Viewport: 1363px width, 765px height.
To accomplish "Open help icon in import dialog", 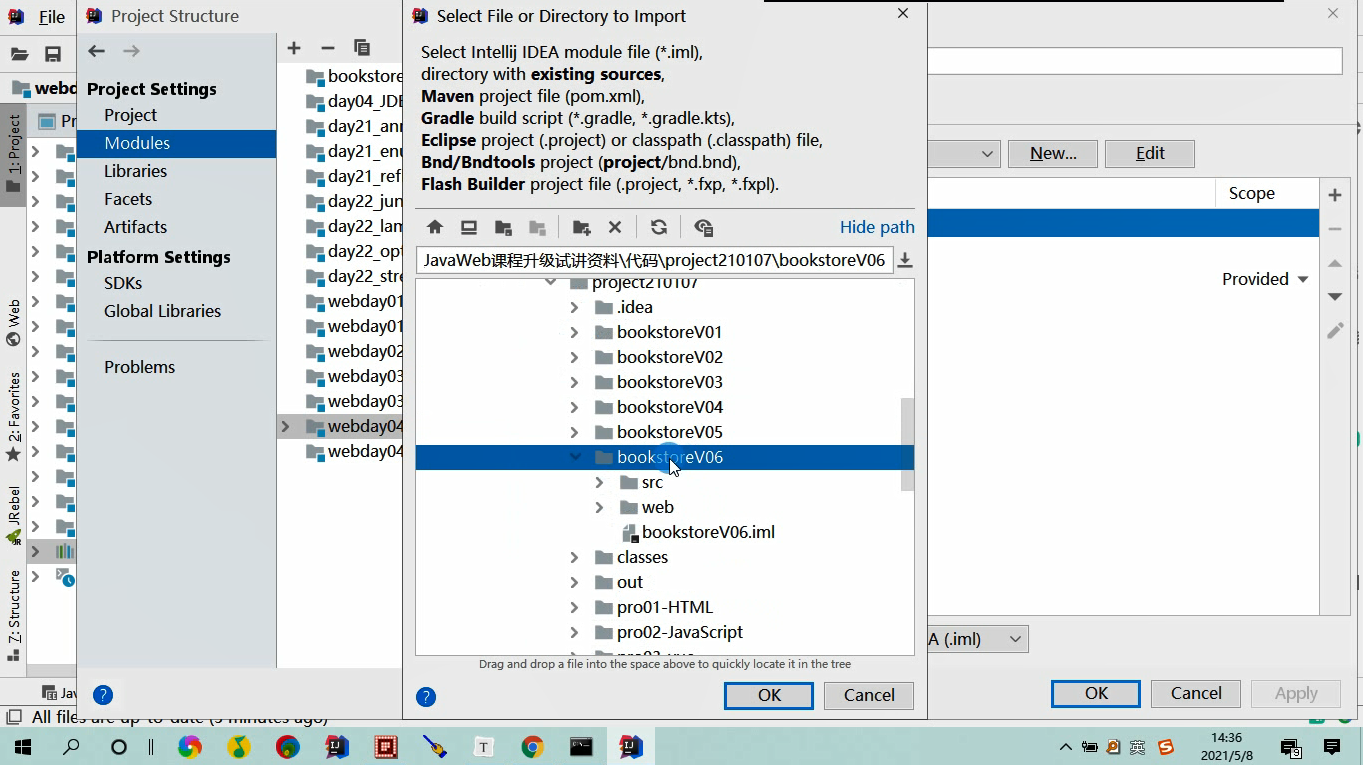I will pyautogui.click(x=426, y=696).
